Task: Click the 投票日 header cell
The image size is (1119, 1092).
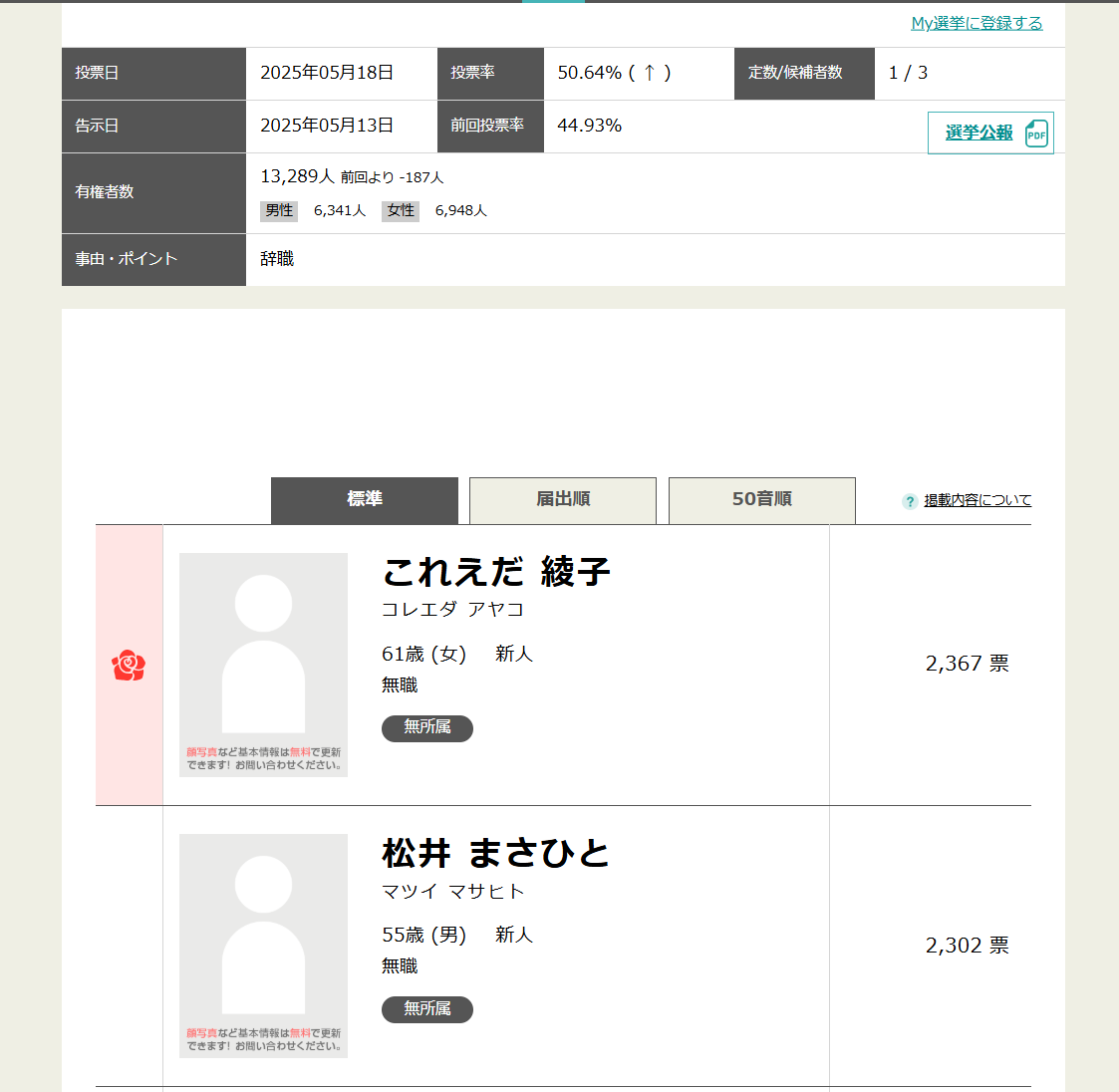Action: pyautogui.click(x=154, y=74)
